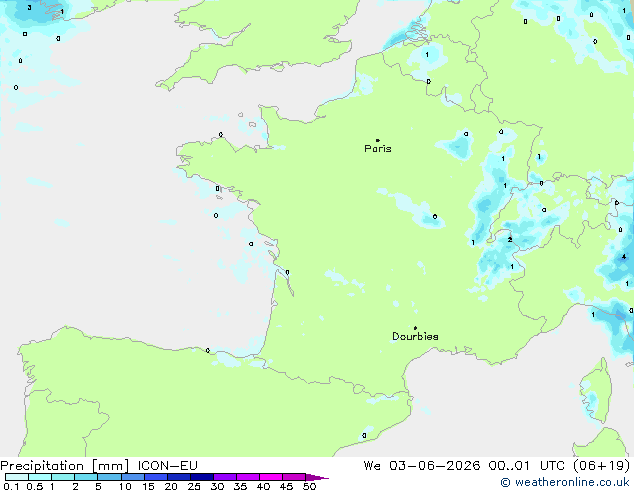Pick the legend swatch between 1 and 2

63,477
